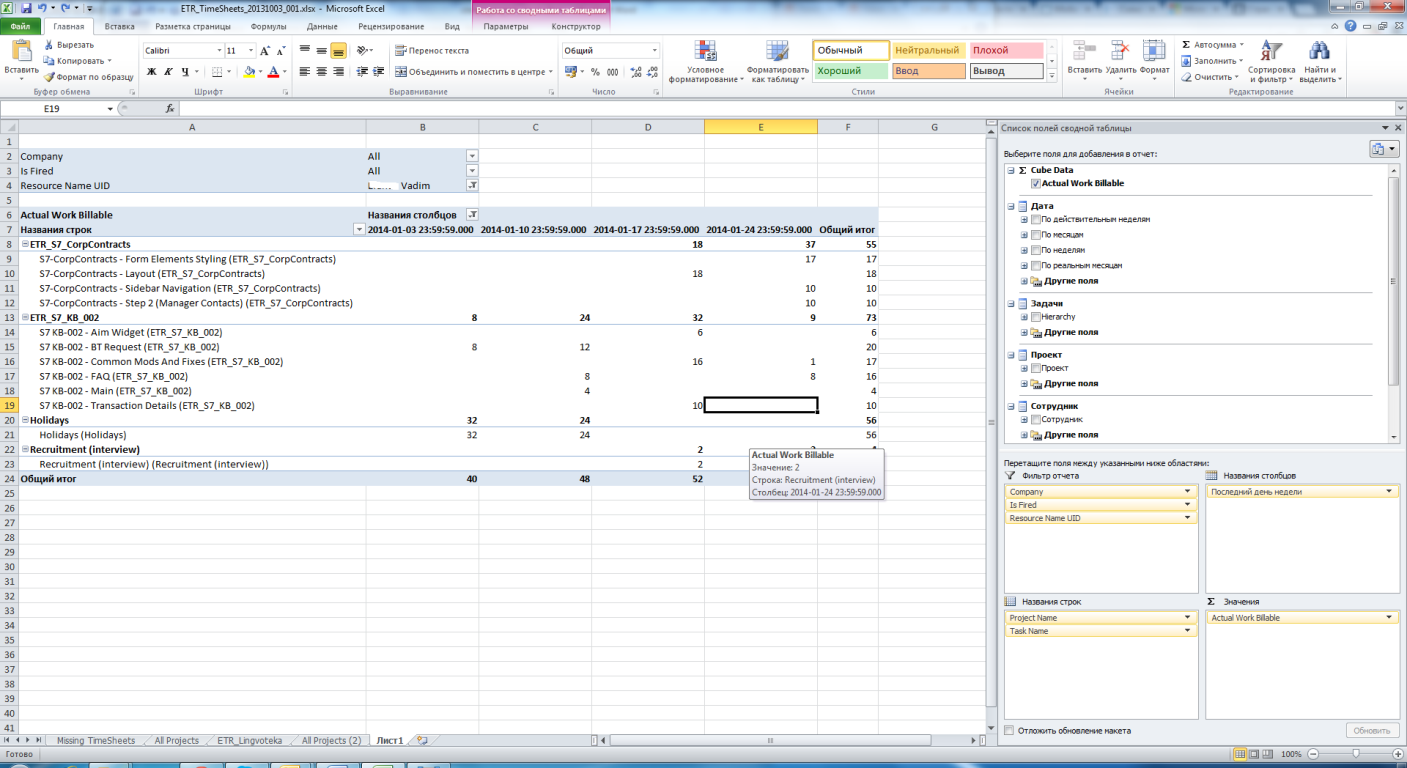Increase font size with the large A icon
Viewport: 1407px width, 768px height.
[265, 50]
